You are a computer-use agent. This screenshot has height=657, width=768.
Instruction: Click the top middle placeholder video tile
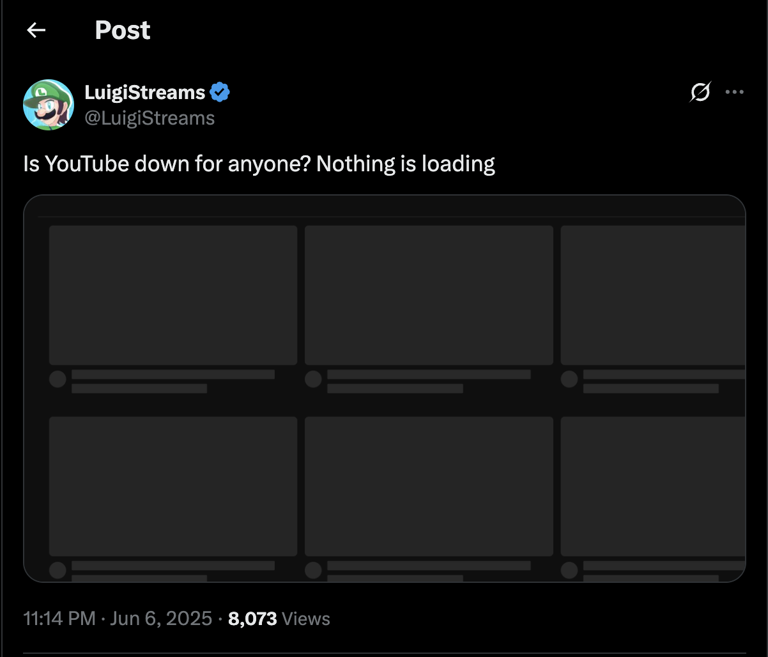429,295
